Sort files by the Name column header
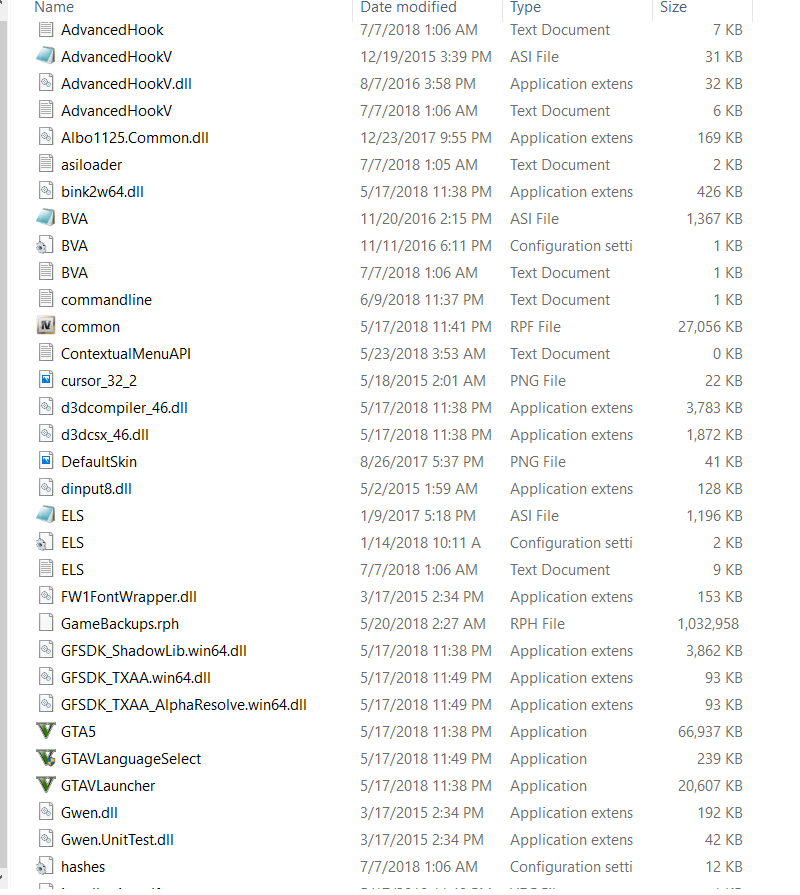Viewport: 800px width, 895px height. [54, 7]
